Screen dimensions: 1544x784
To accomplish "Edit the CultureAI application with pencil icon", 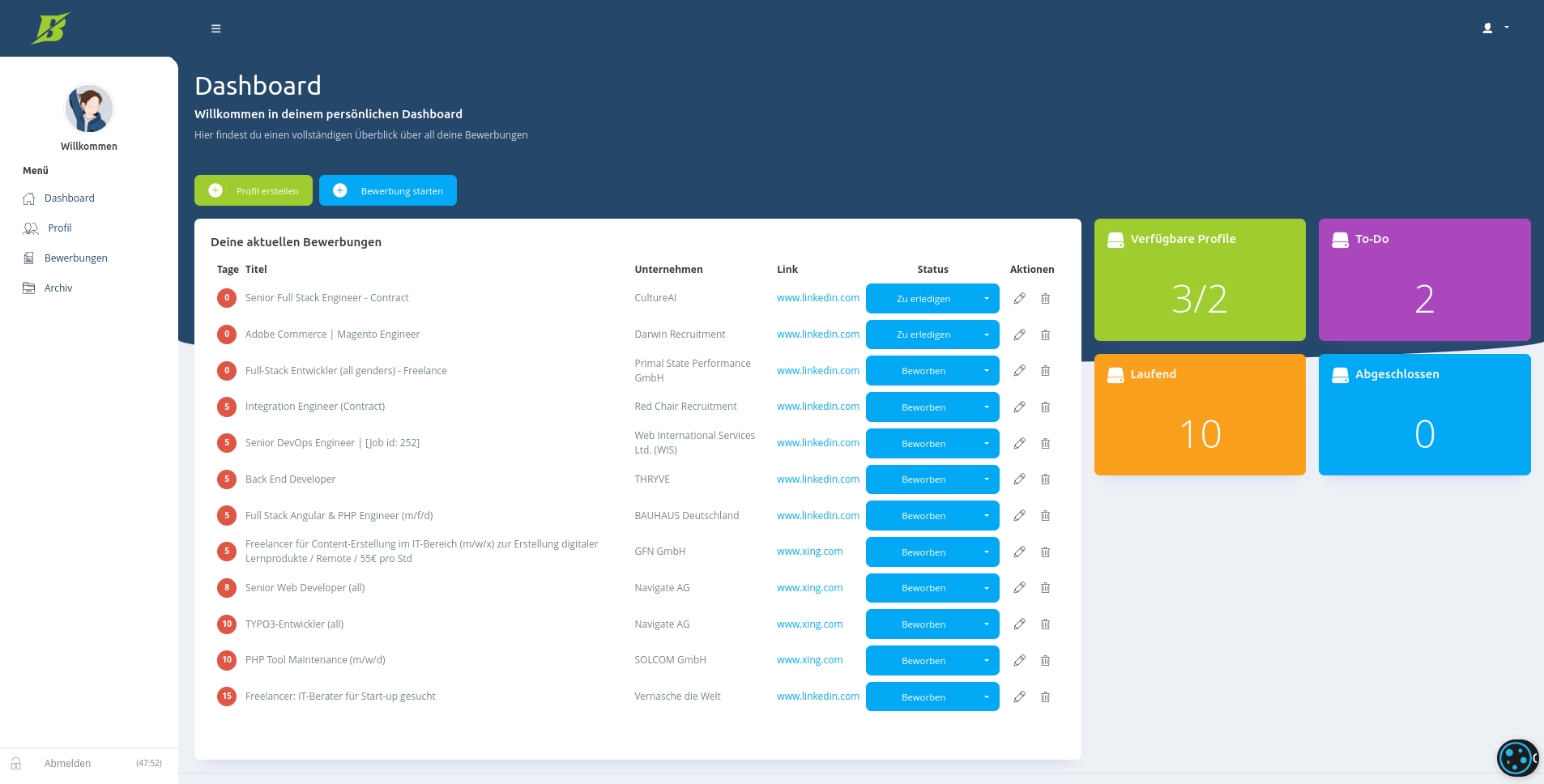I will (1020, 298).
